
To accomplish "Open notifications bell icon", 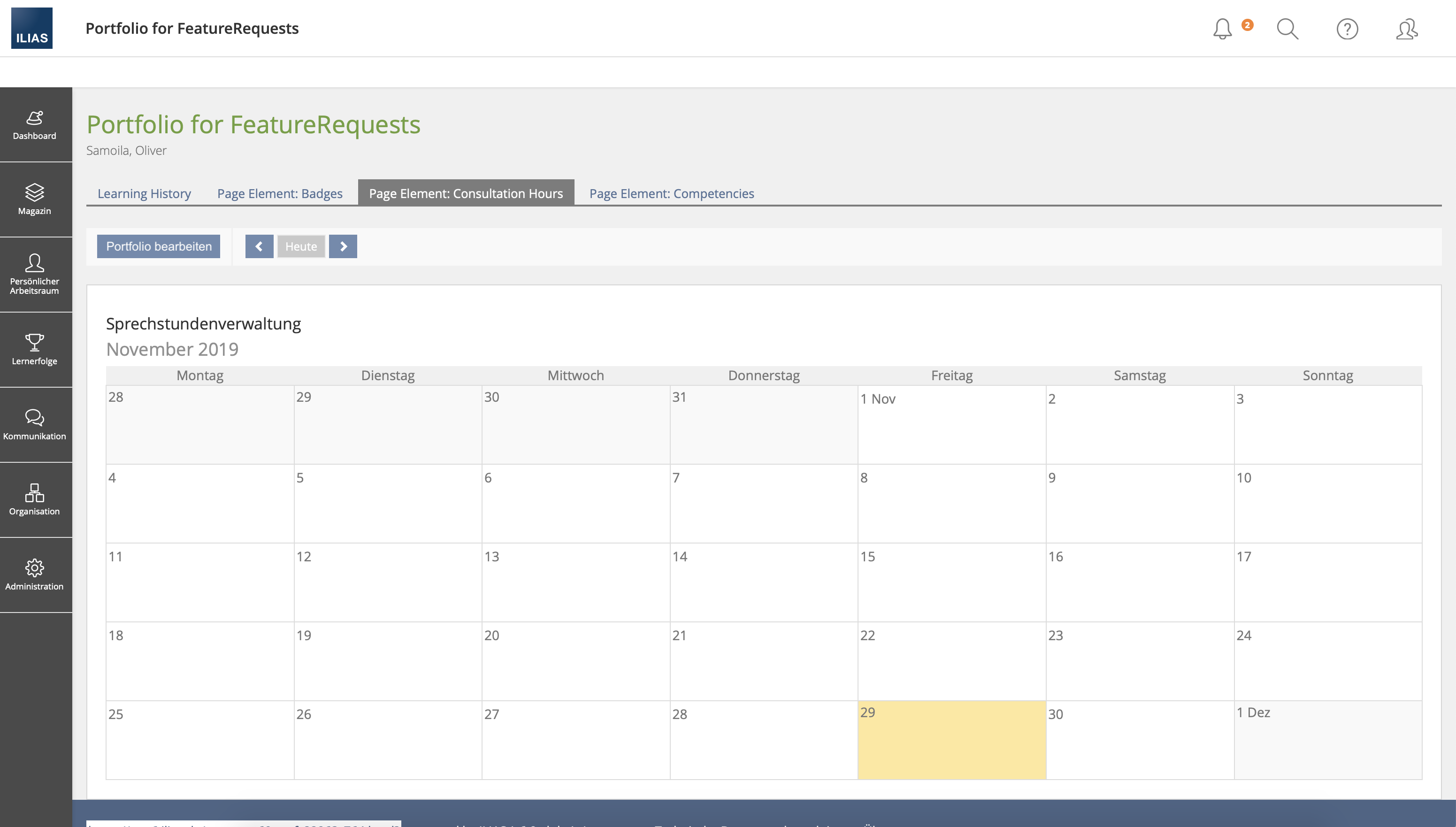I will (x=1223, y=29).
